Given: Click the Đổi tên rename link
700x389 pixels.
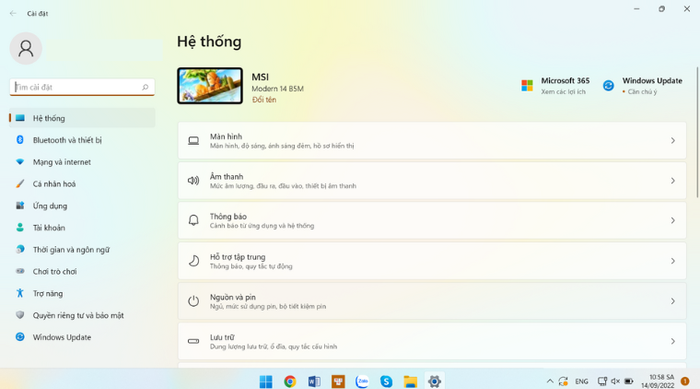Looking at the screenshot, I should [264, 100].
